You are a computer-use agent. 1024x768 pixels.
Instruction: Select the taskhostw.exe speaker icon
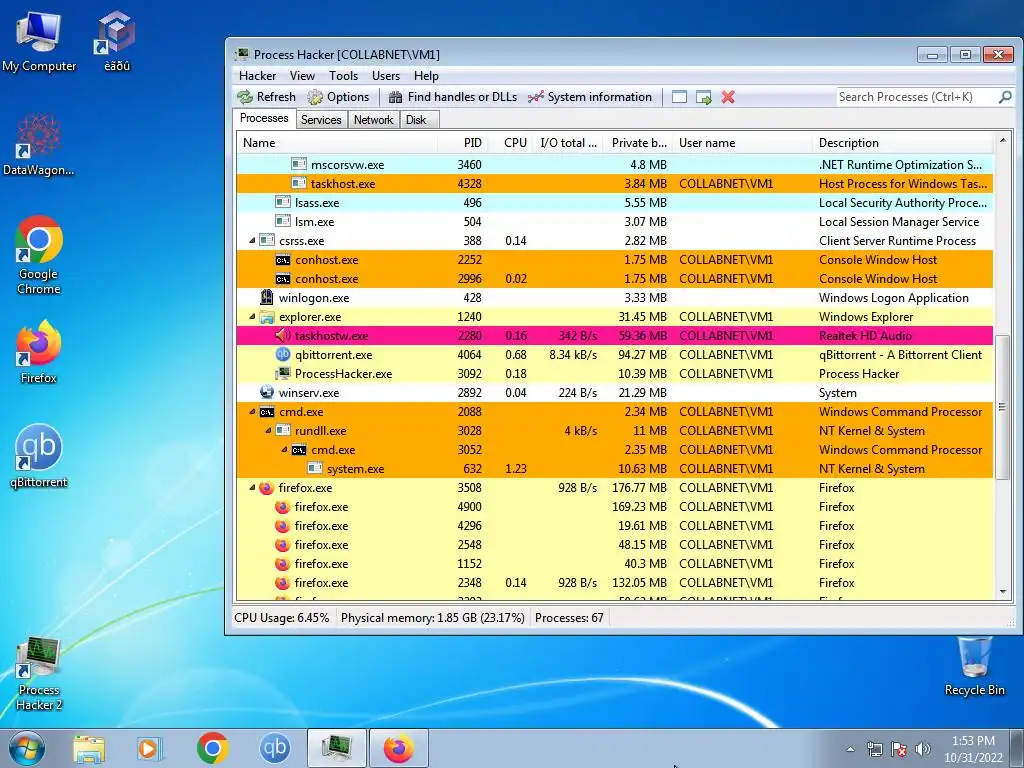[x=282, y=336]
